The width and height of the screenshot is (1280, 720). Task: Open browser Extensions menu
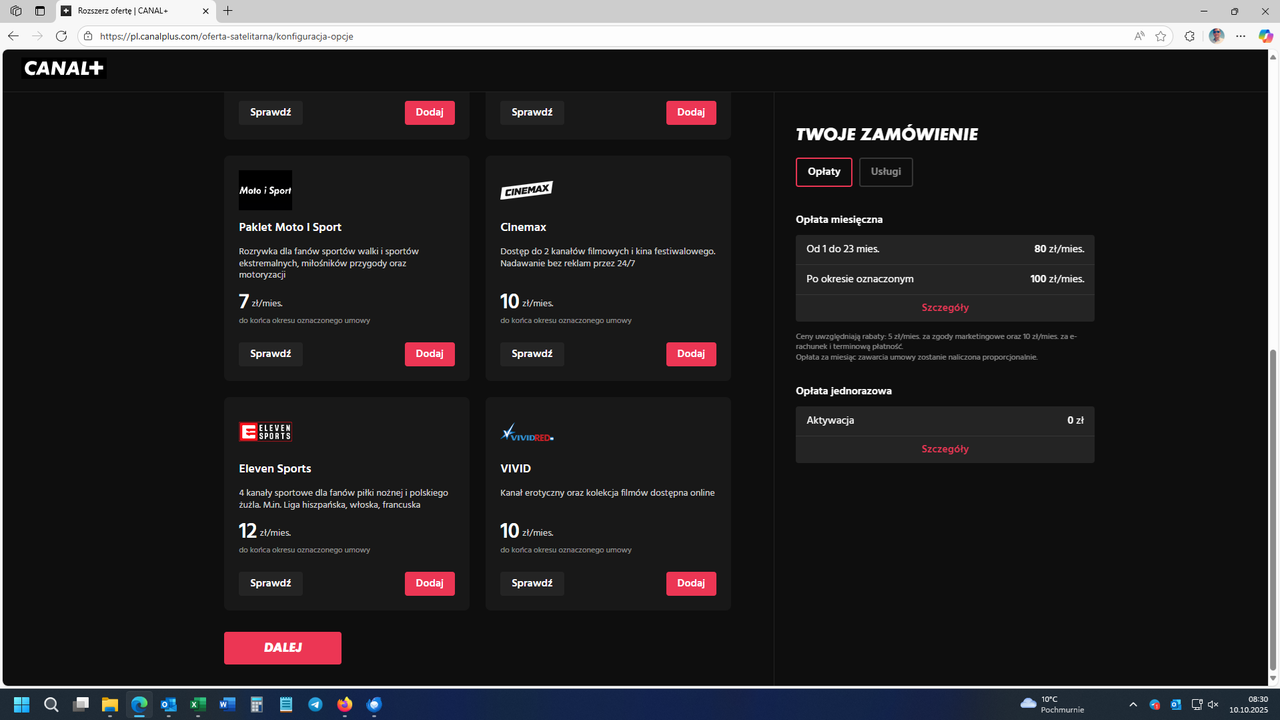(x=1189, y=36)
